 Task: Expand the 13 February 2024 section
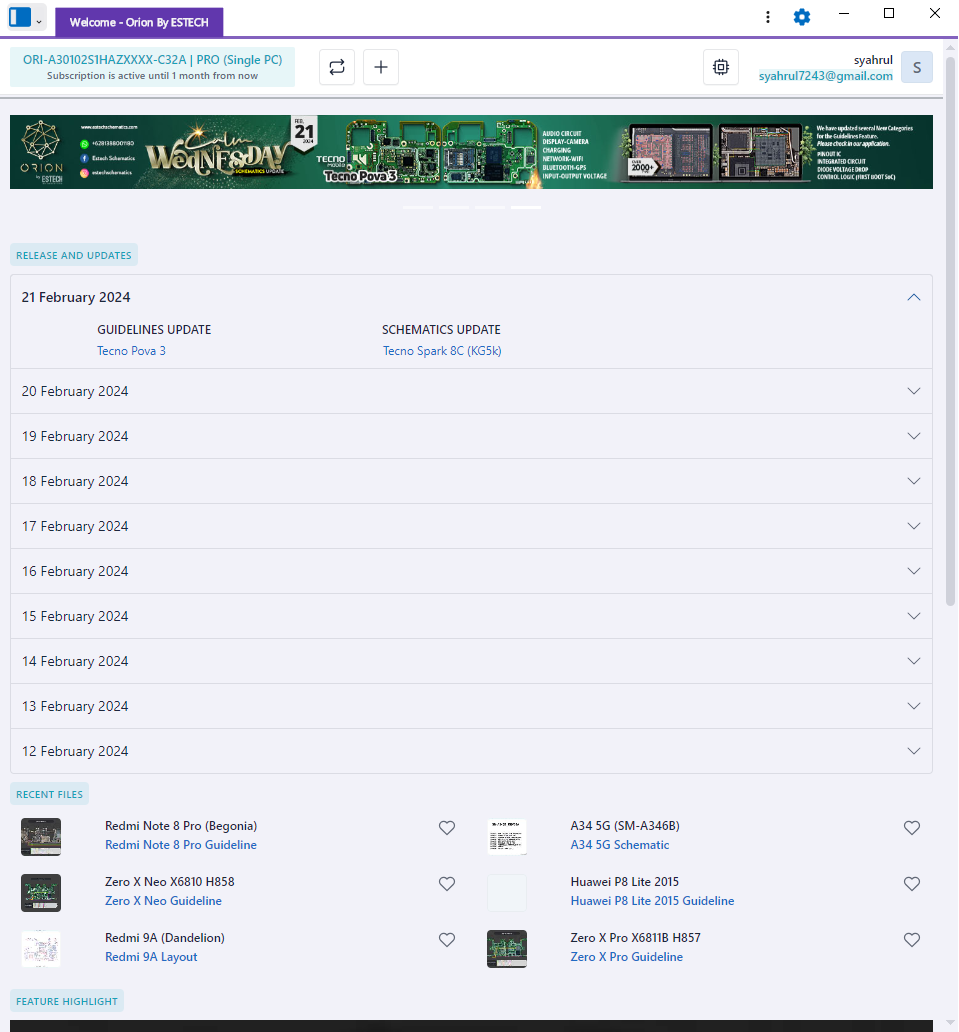click(x=471, y=706)
